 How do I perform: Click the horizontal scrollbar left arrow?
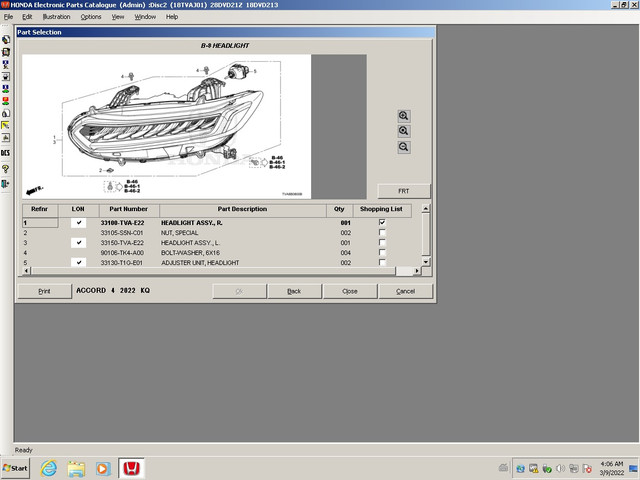click(27, 271)
